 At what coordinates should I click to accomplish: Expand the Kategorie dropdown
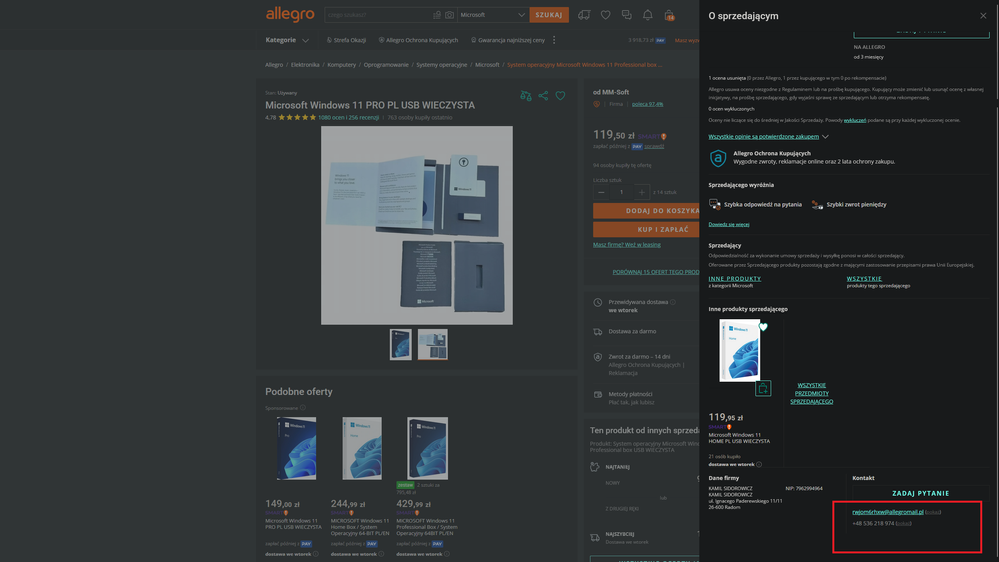click(287, 40)
